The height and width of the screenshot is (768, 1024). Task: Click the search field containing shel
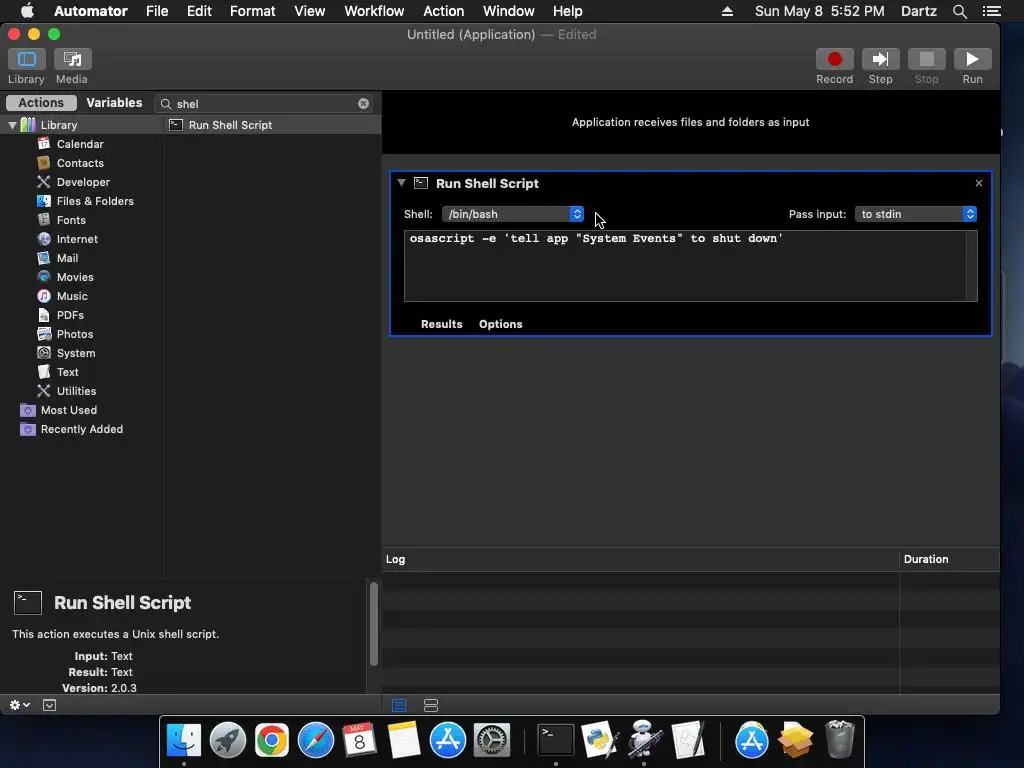coord(264,104)
